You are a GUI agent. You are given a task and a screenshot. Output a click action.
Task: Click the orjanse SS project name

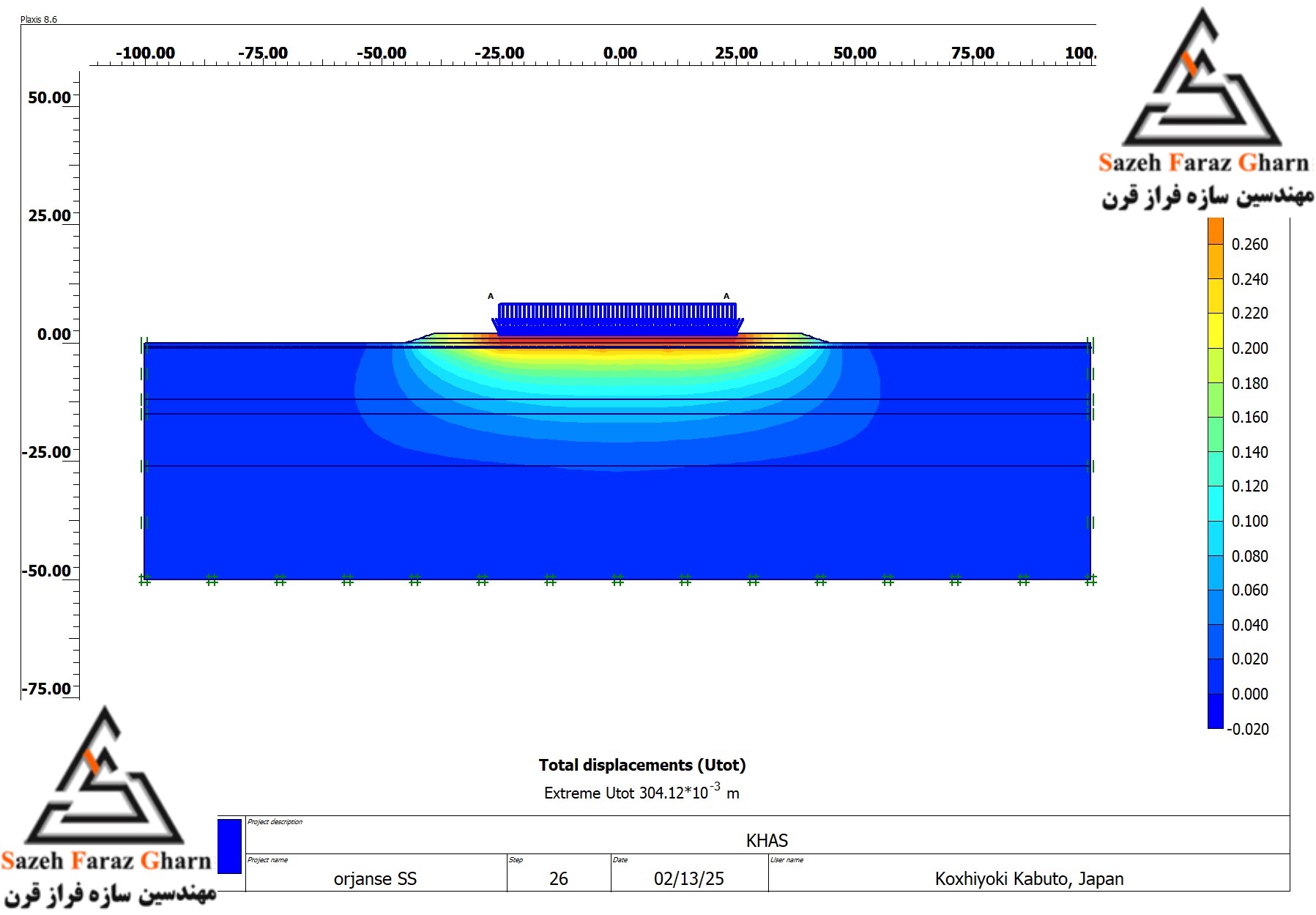tap(375, 878)
